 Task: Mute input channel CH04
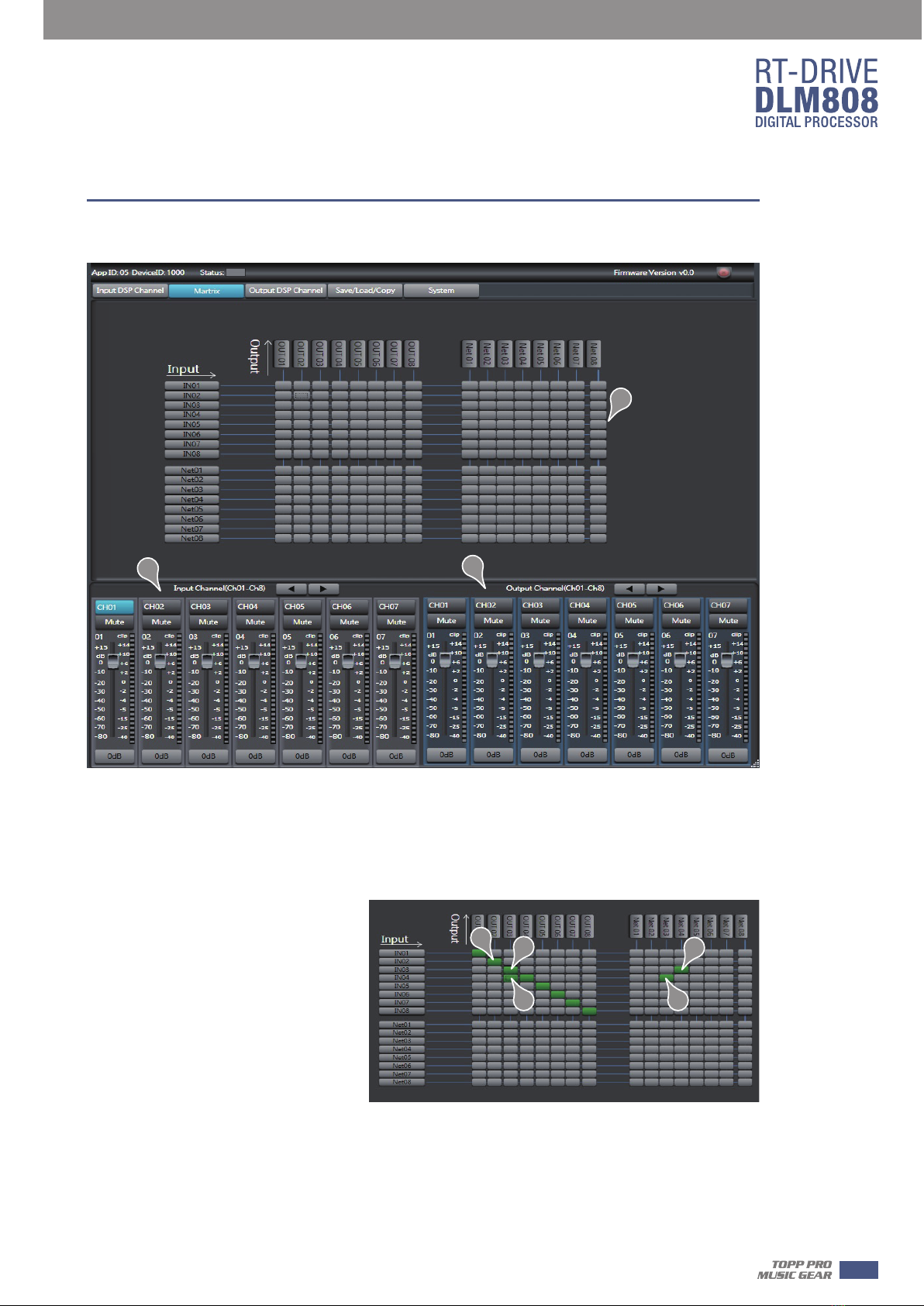point(255,622)
